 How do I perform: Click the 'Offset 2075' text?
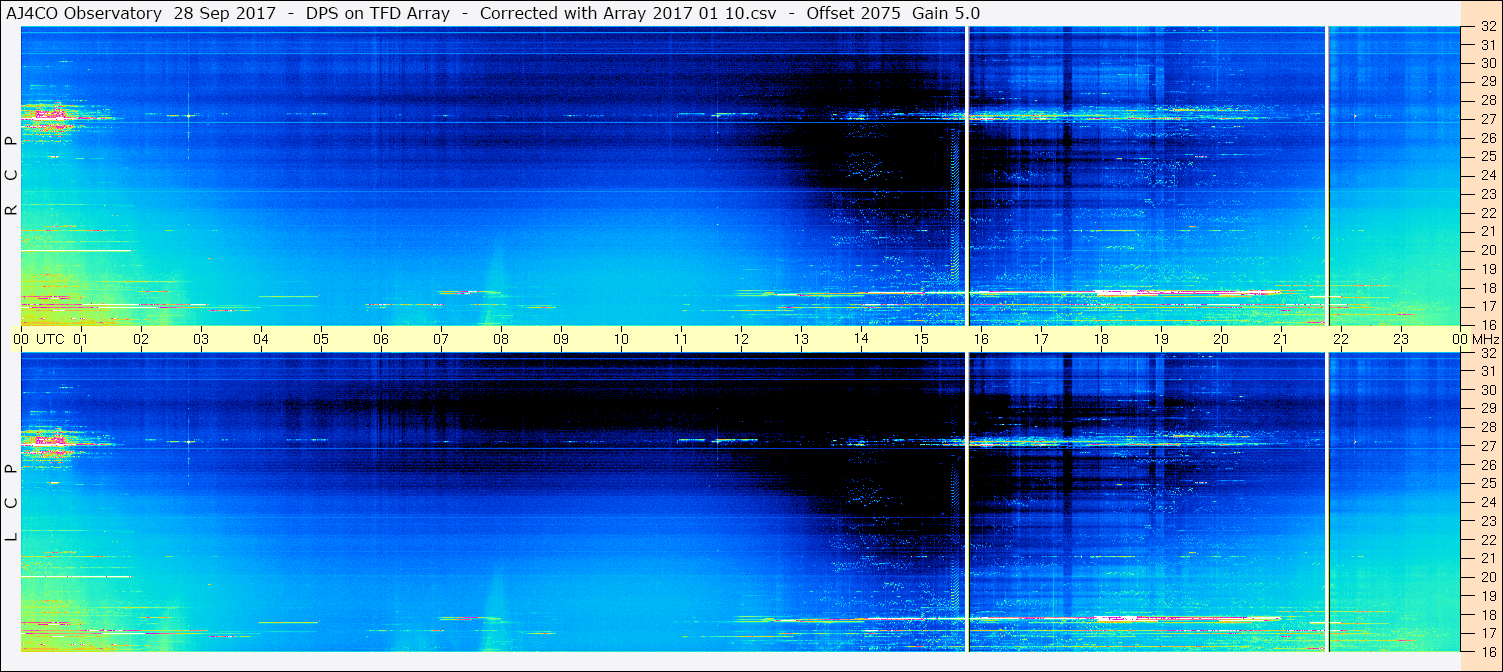pos(853,14)
